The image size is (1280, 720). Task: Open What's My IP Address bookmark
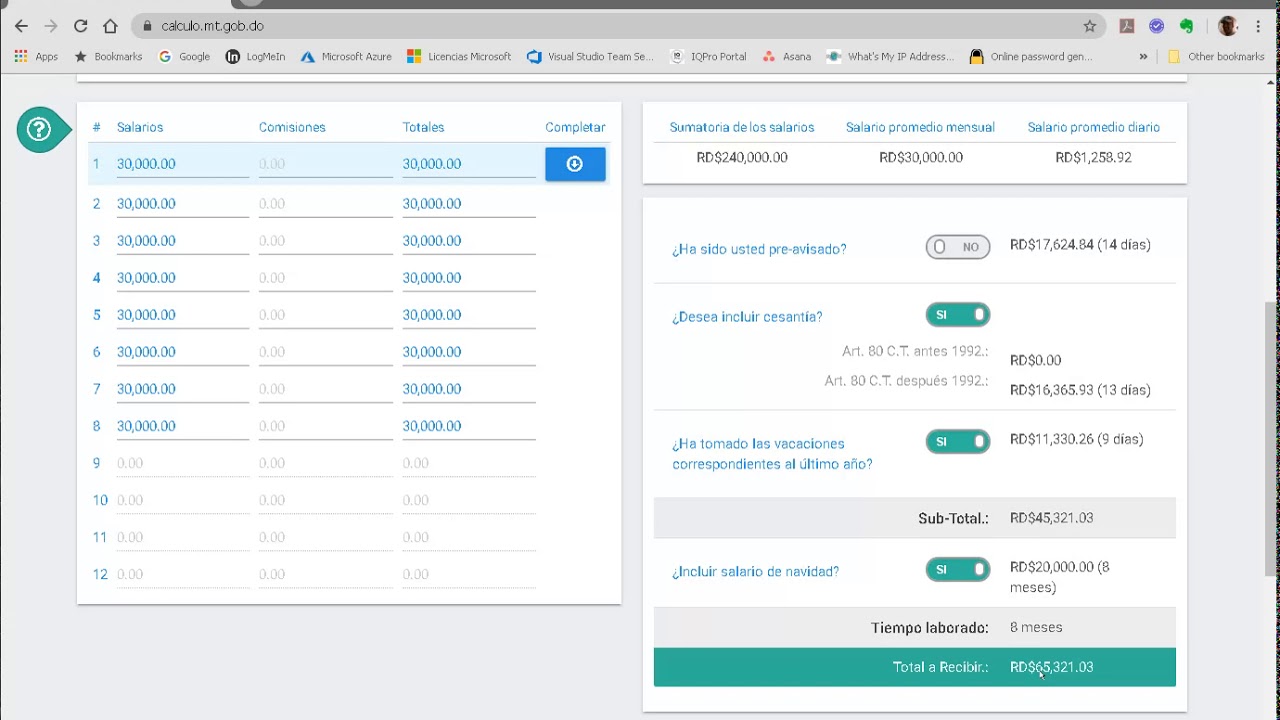tap(890, 57)
